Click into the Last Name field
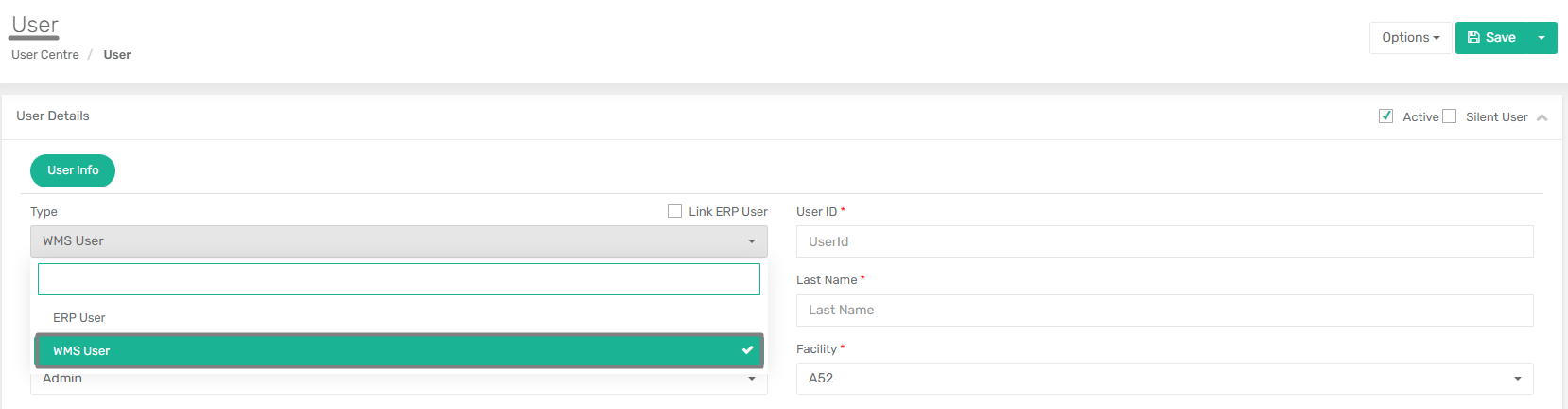Image resolution: width=1568 pixels, height=409 pixels. pos(1165,311)
